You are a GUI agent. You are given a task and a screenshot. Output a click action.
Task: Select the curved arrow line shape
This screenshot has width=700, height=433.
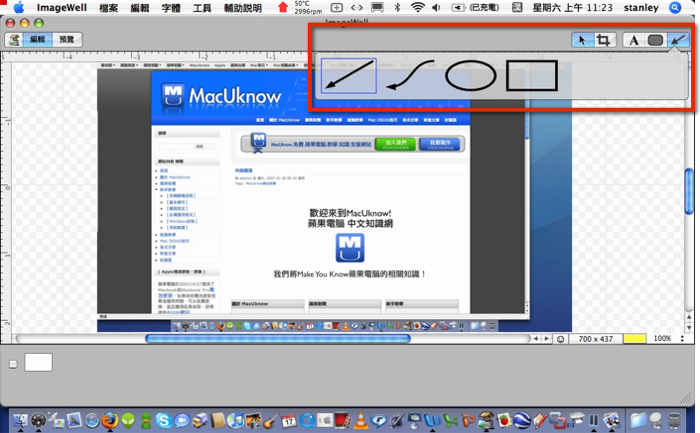(410, 75)
